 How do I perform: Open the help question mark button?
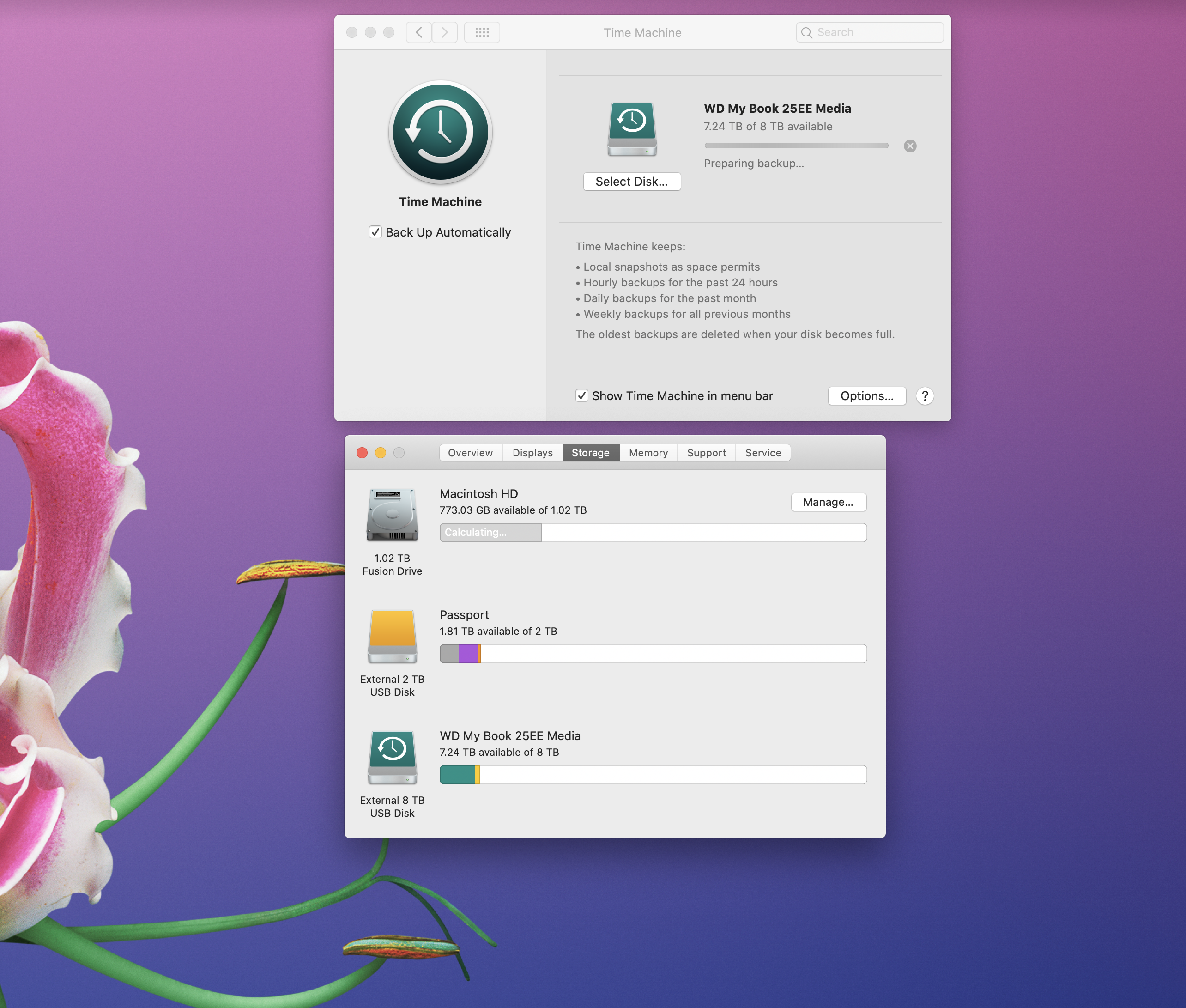tap(924, 396)
